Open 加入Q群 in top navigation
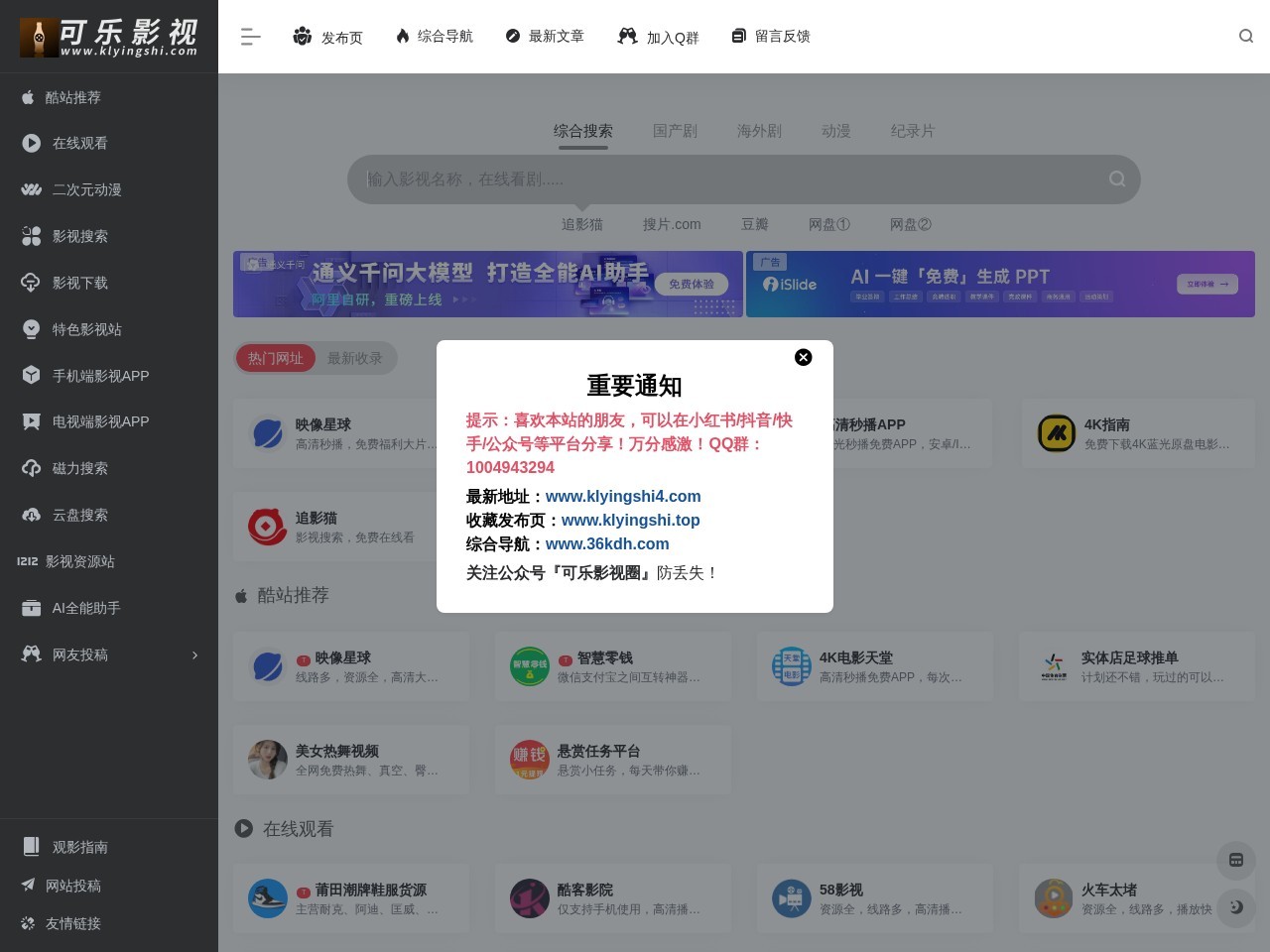 click(658, 37)
